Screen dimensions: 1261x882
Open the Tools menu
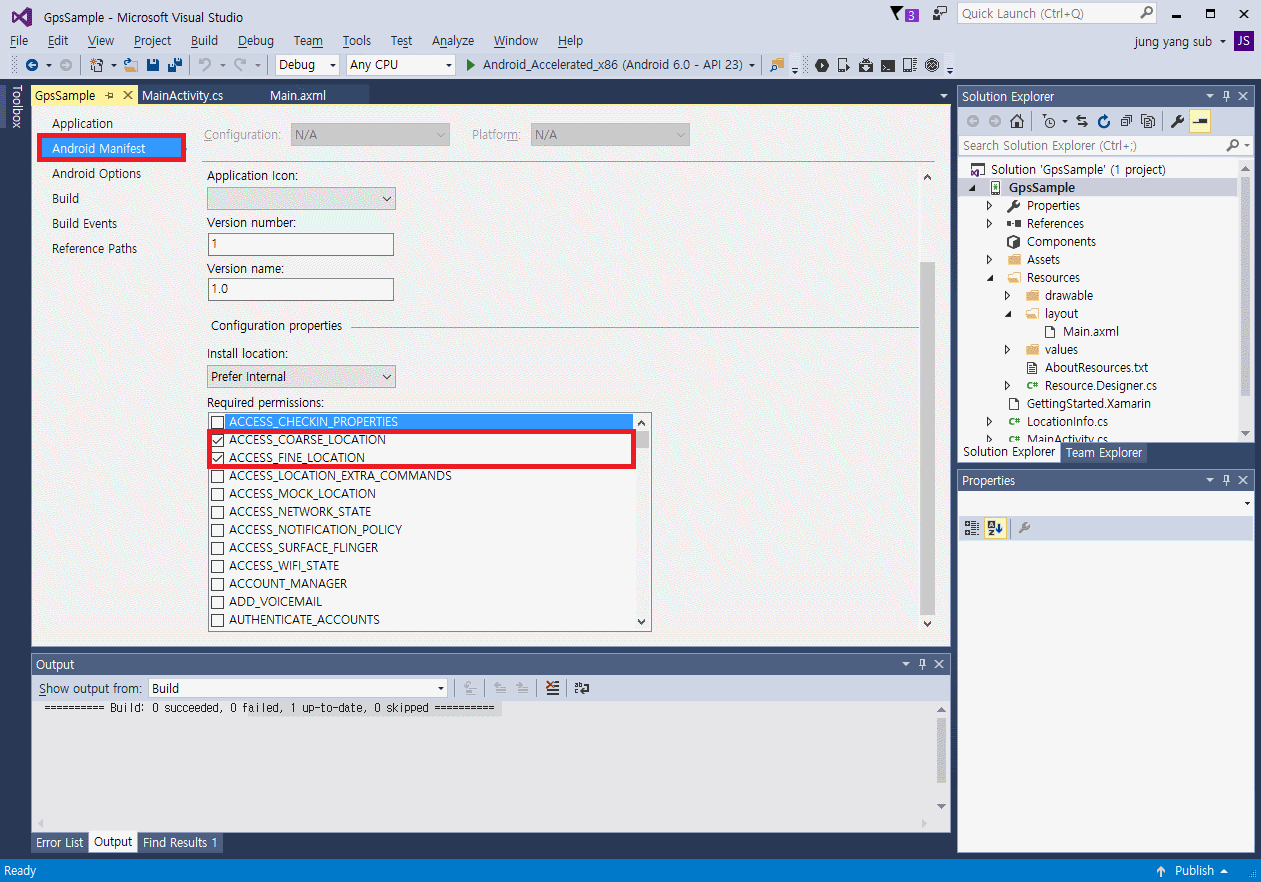(x=356, y=41)
